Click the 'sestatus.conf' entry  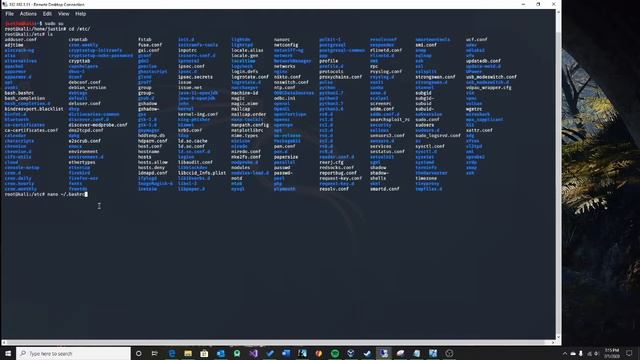coord(388,151)
